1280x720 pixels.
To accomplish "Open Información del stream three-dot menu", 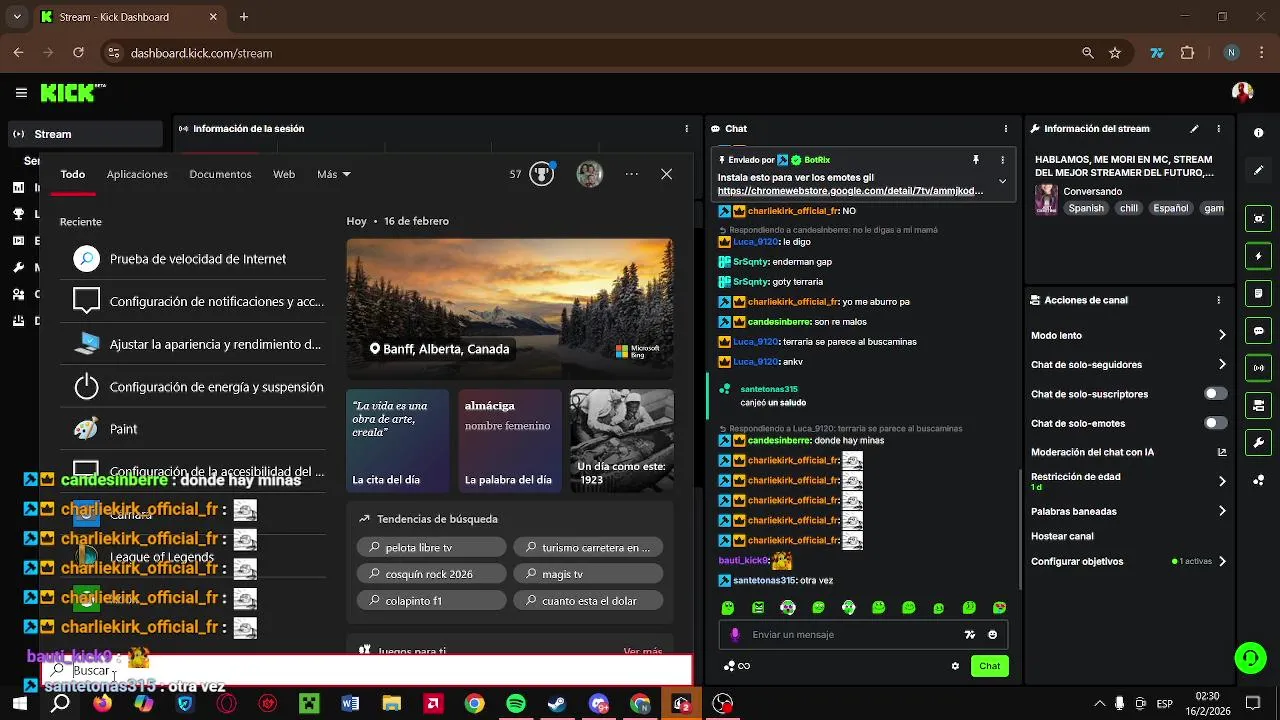I will pos(1218,129).
